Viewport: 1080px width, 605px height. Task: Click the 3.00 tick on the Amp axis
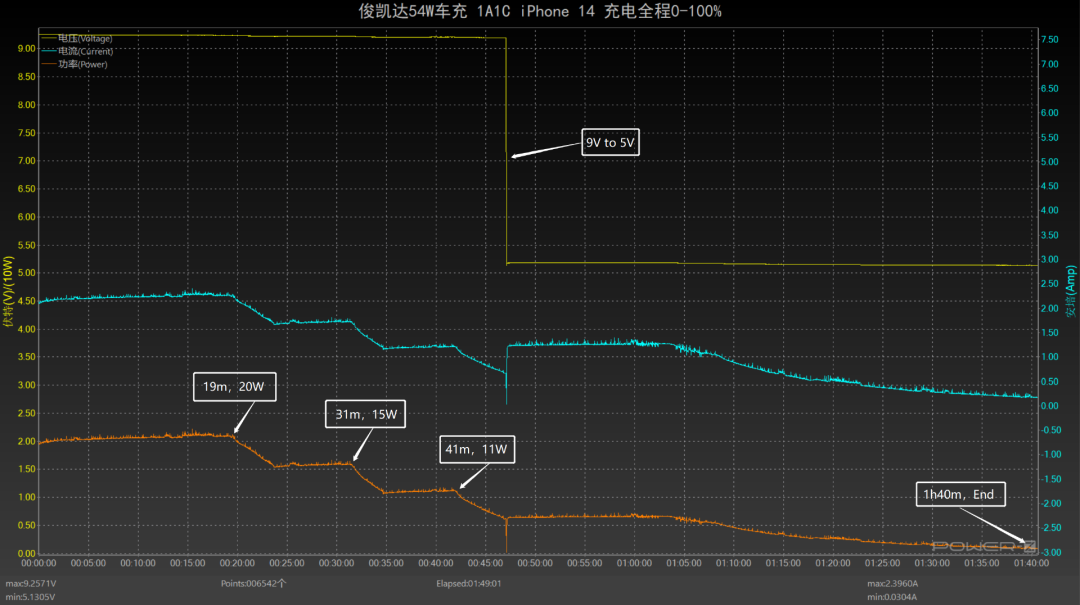click(x=1050, y=259)
